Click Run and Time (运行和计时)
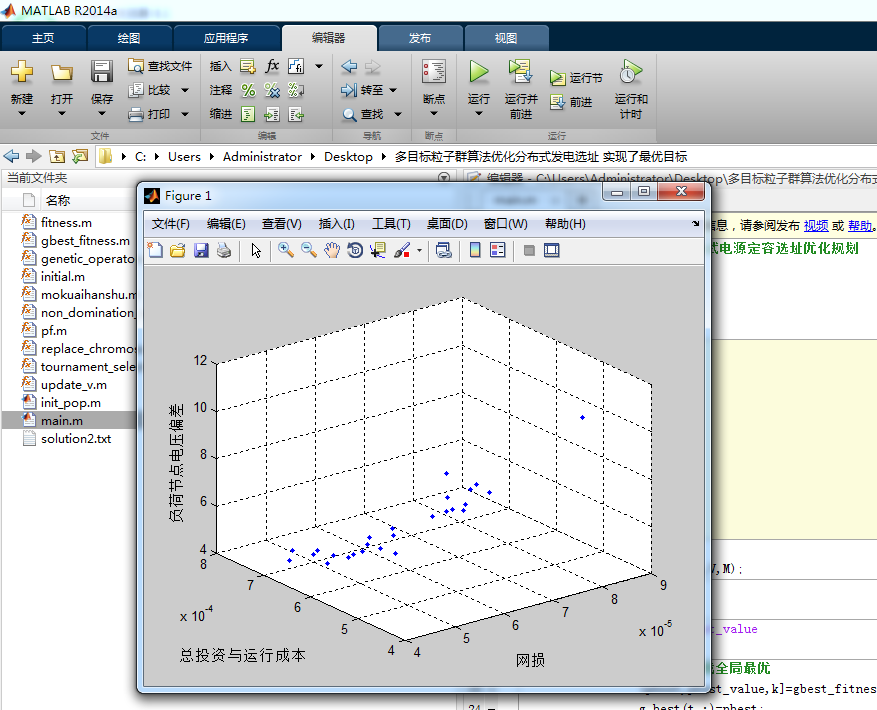This screenshot has width=877, height=710. (x=631, y=89)
